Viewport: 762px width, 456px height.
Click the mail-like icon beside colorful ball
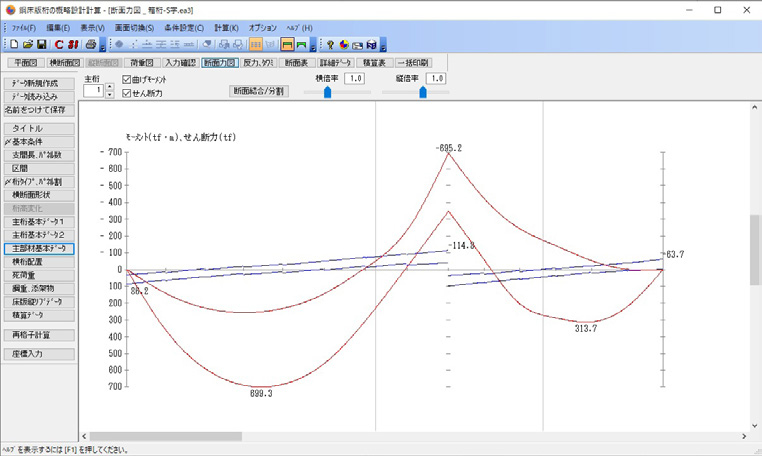(358, 45)
